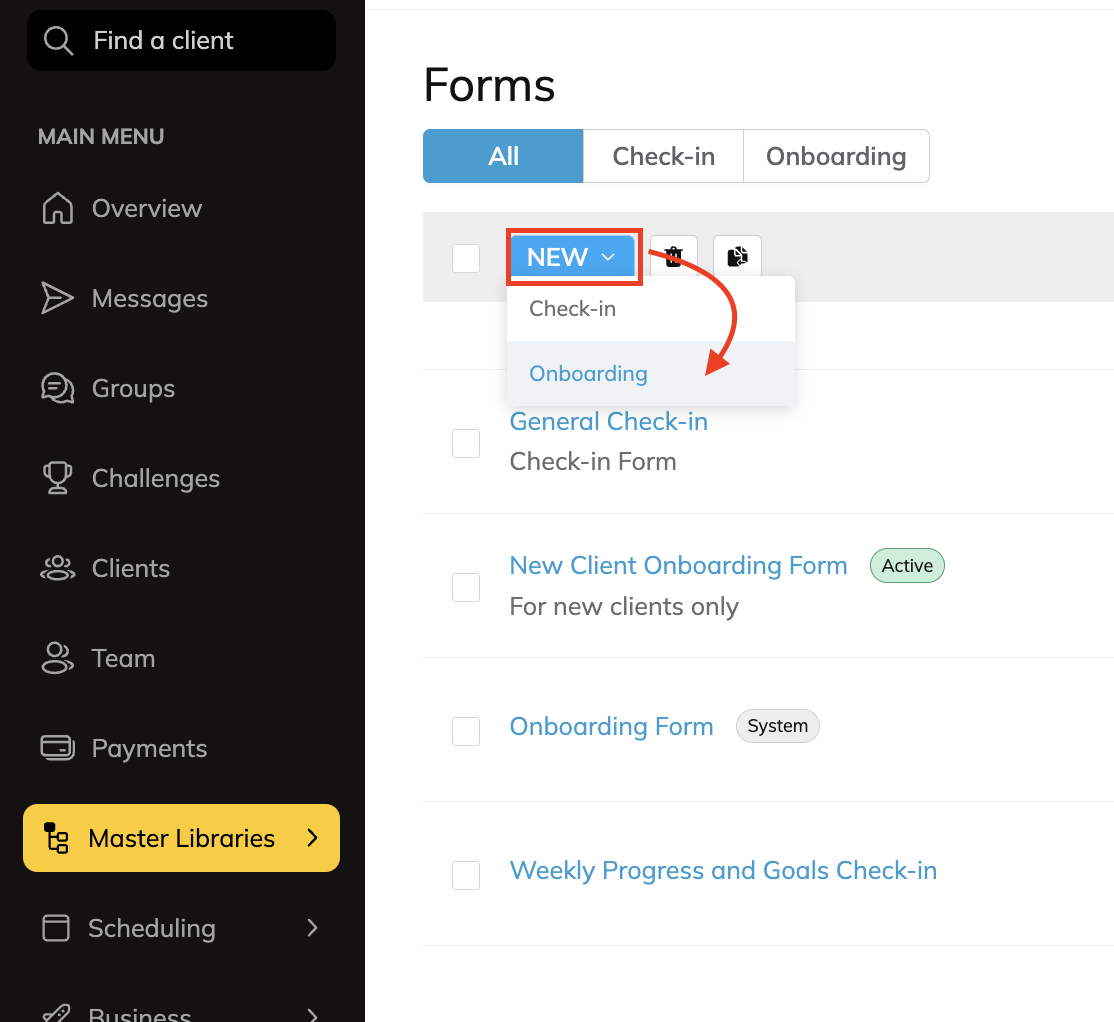Switch to the Check-in tab
The height and width of the screenshot is (1022, 1114).
664,156
